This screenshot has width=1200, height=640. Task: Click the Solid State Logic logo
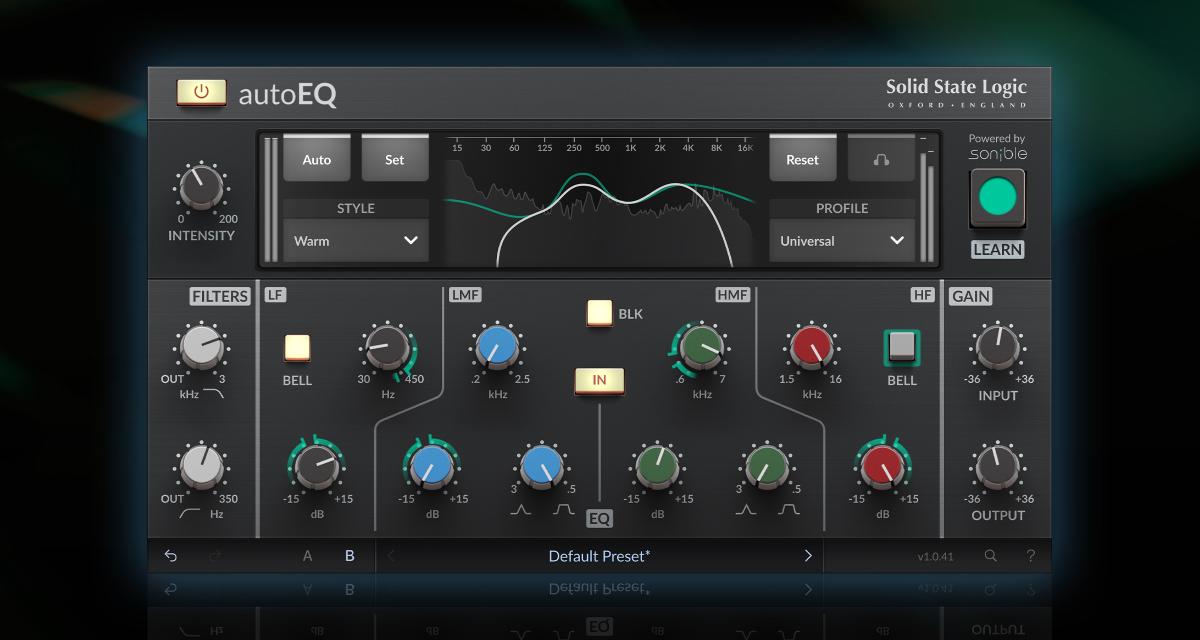[x=955, y=92]
